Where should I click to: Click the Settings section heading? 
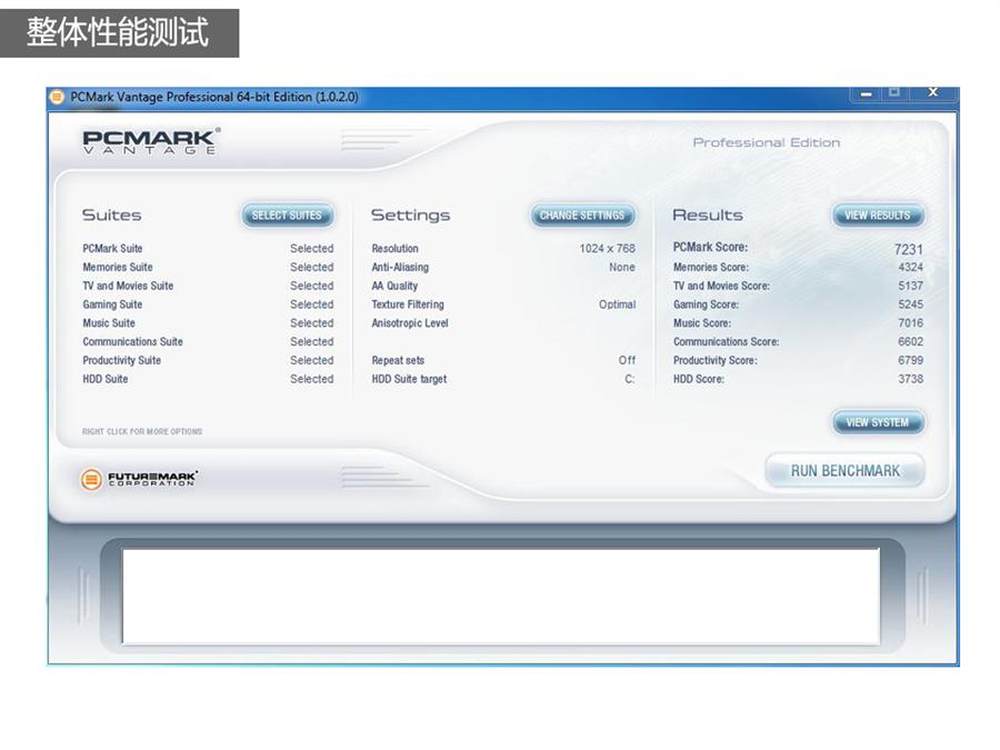pos(411,216)
